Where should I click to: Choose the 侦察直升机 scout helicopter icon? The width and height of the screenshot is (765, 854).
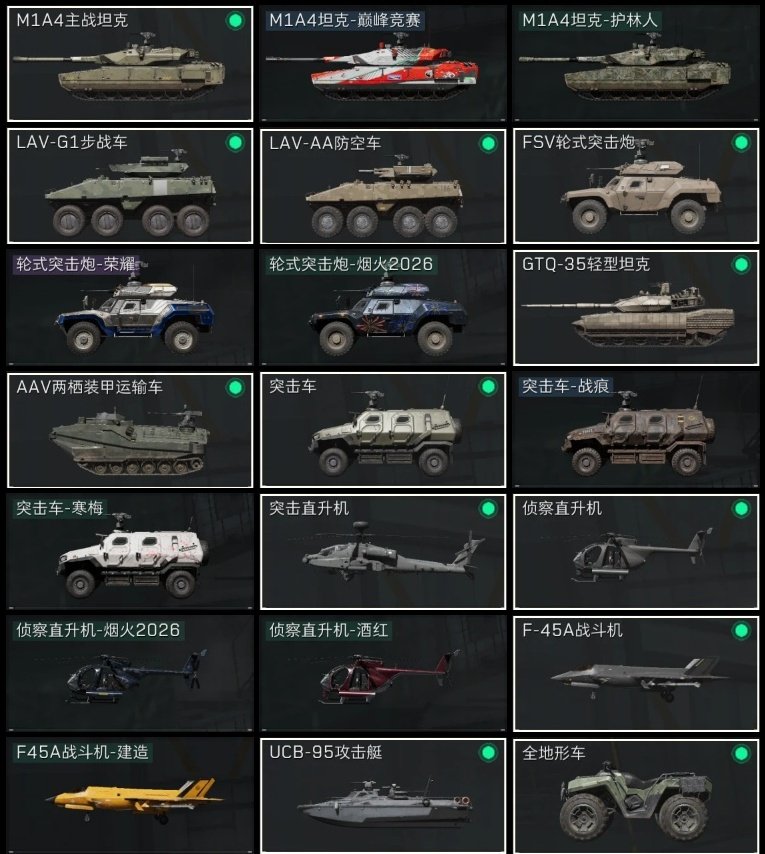click(641, 554)
